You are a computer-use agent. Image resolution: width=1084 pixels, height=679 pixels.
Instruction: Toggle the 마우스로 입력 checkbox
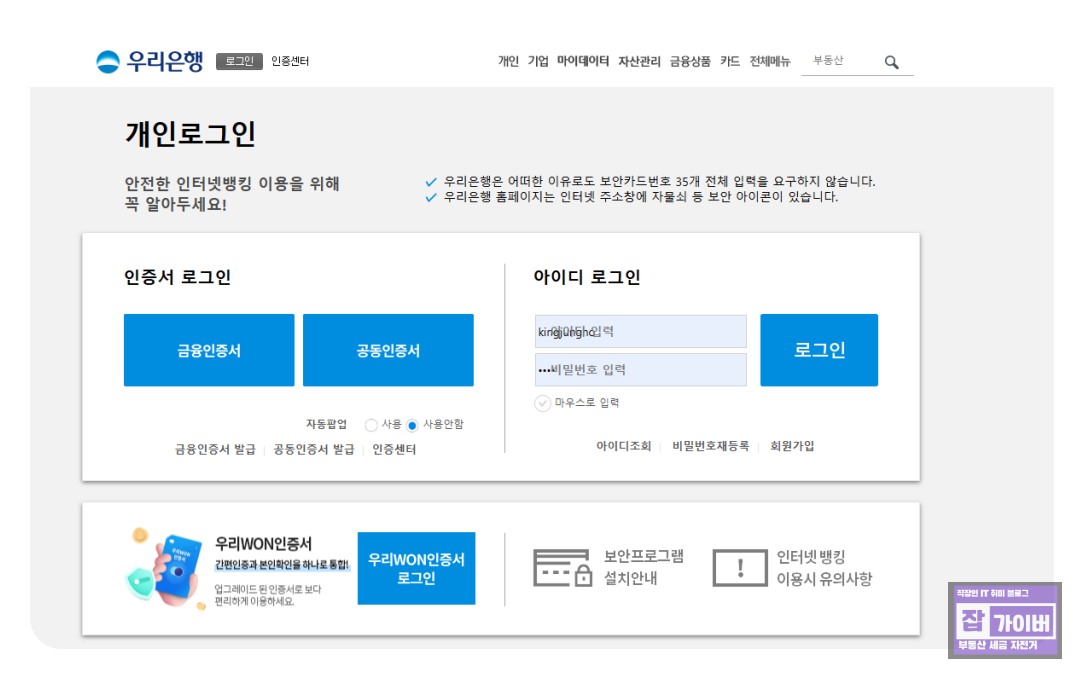(543, 403)
